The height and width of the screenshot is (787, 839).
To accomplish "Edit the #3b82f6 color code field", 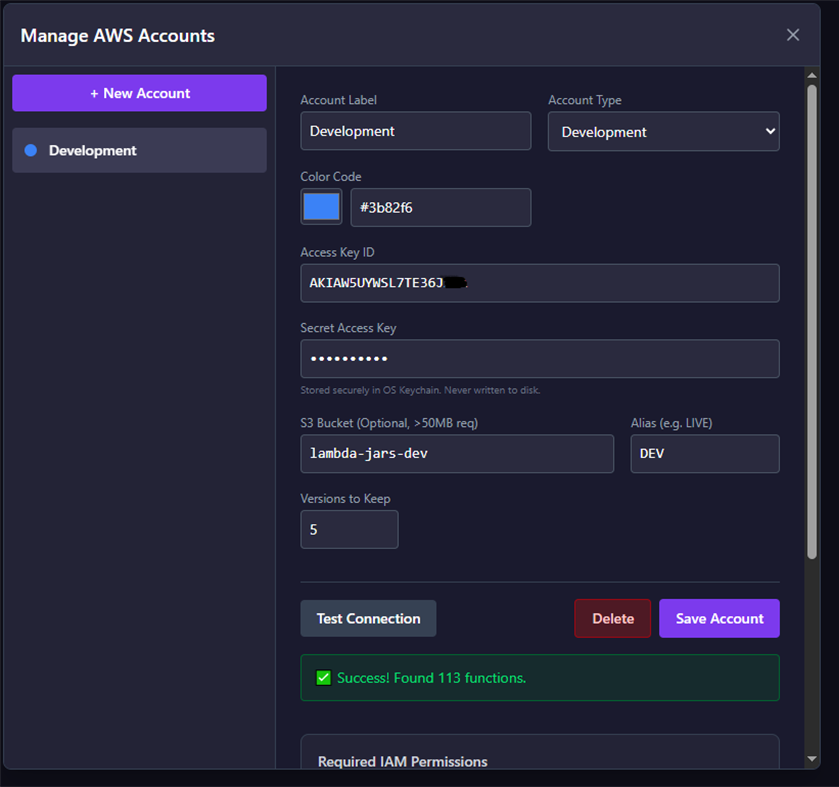I will pyautogui.click(x=440, y=208).
